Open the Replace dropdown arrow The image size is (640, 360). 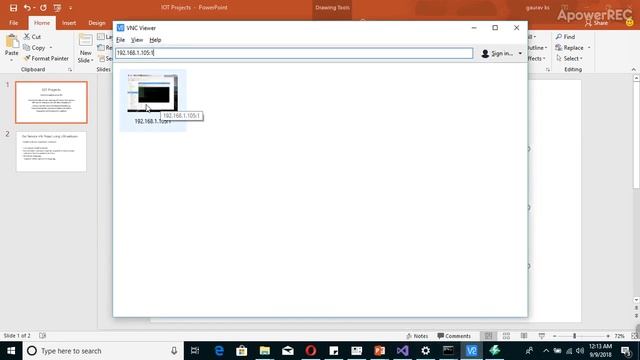pyautogui.click(x=589, y=48)
